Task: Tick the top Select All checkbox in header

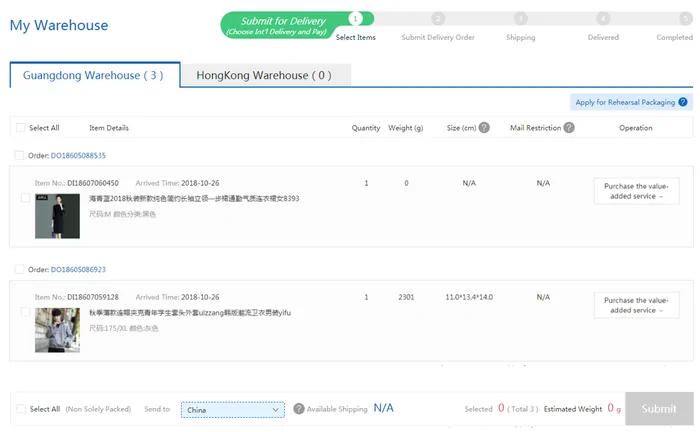Action: pyautogui.click(x=21, y=128)
